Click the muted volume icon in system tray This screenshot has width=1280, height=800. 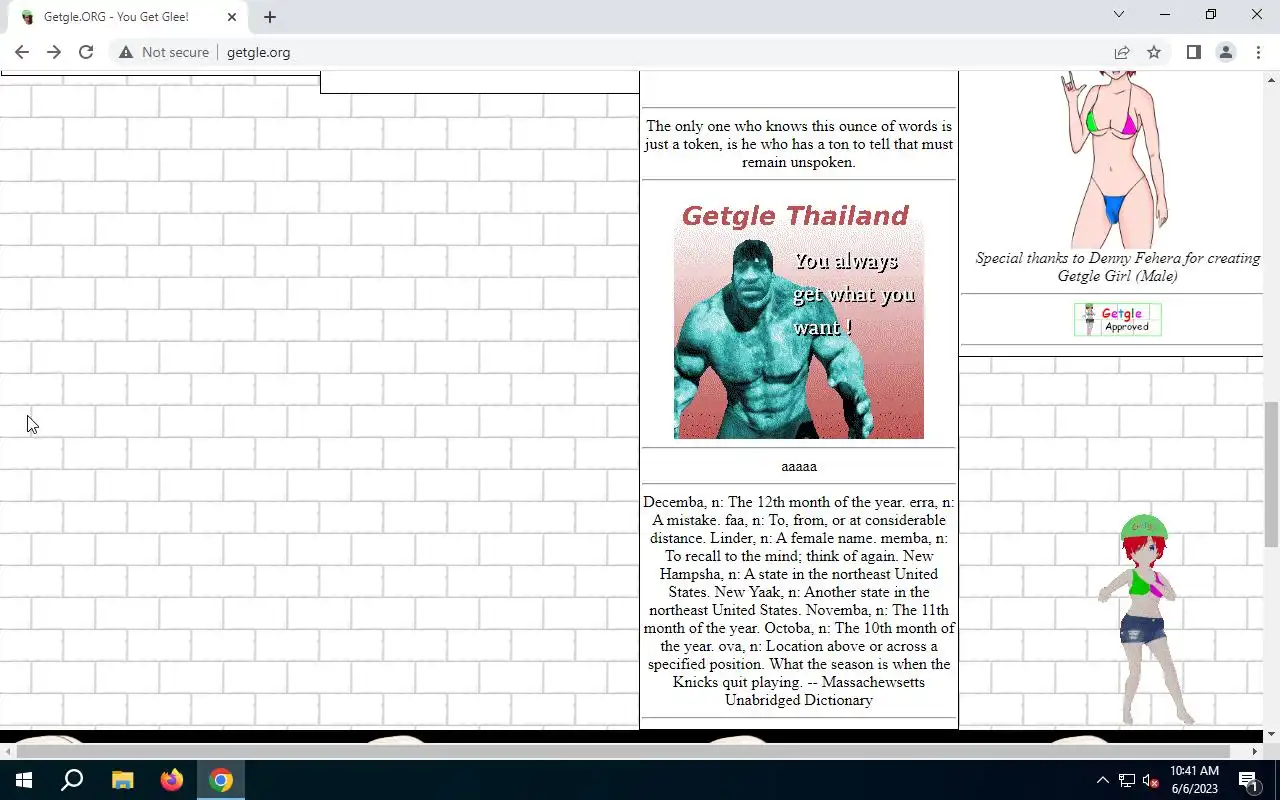pyautogui.click(x=1151, y=780)
